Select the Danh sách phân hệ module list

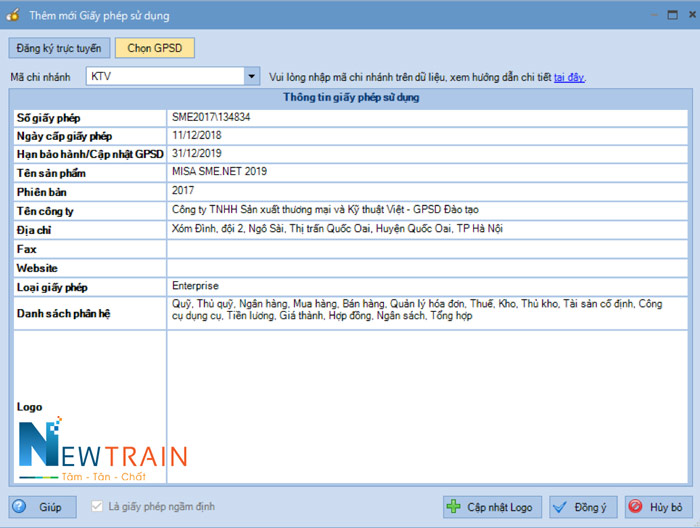point(417,310)
